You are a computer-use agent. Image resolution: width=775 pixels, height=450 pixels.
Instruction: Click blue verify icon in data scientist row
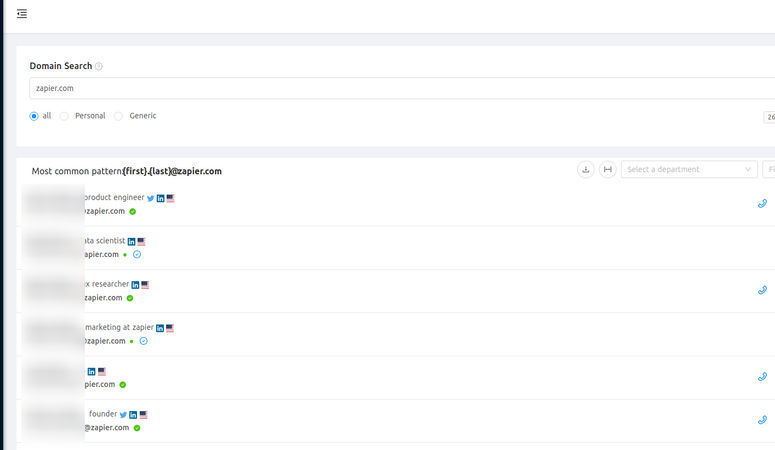137,255
